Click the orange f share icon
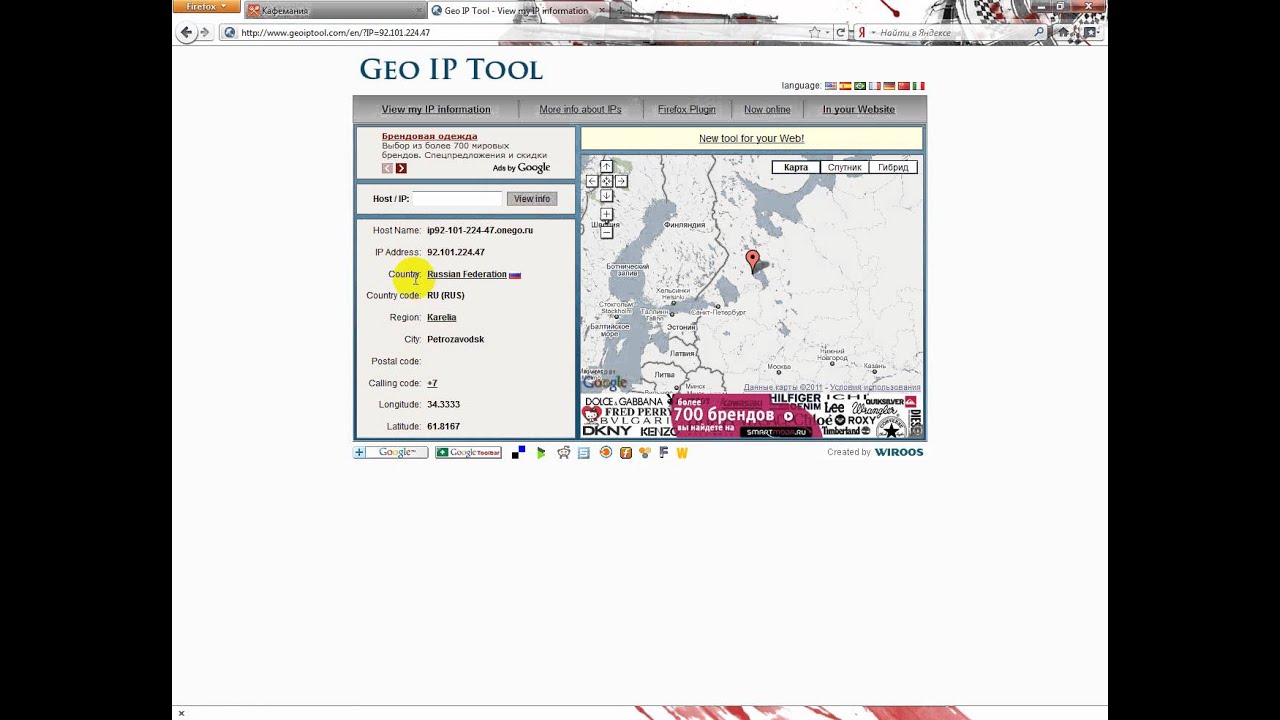 click(x=626, y=453)
